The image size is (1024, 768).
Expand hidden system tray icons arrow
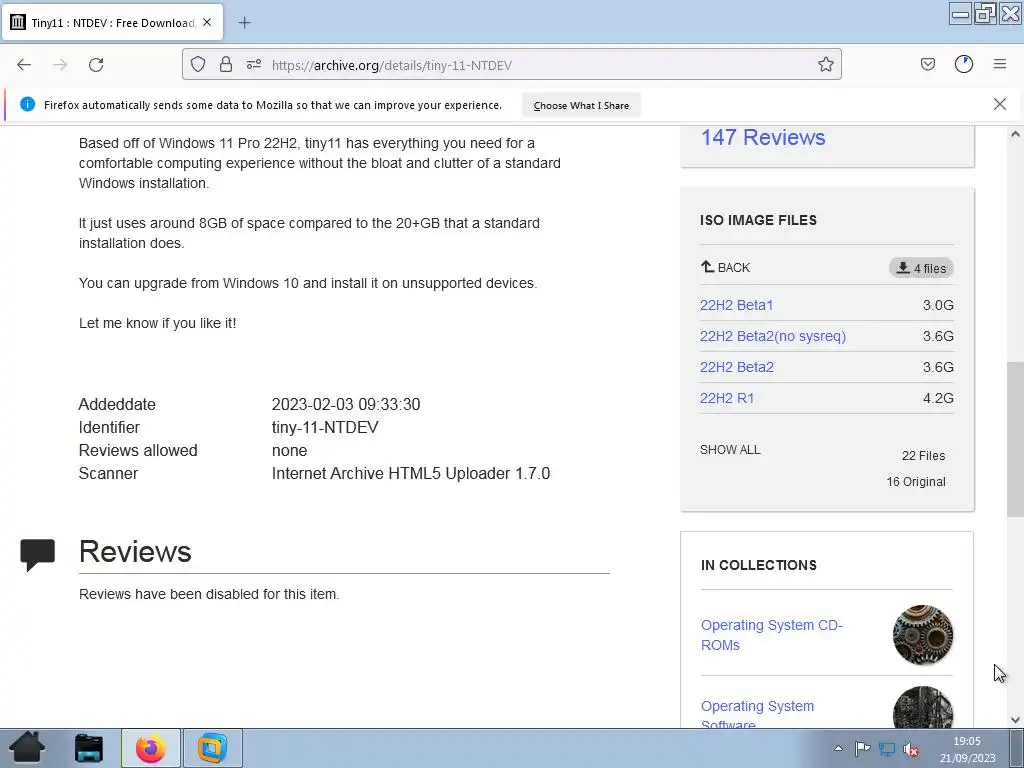tap(839, 748)
